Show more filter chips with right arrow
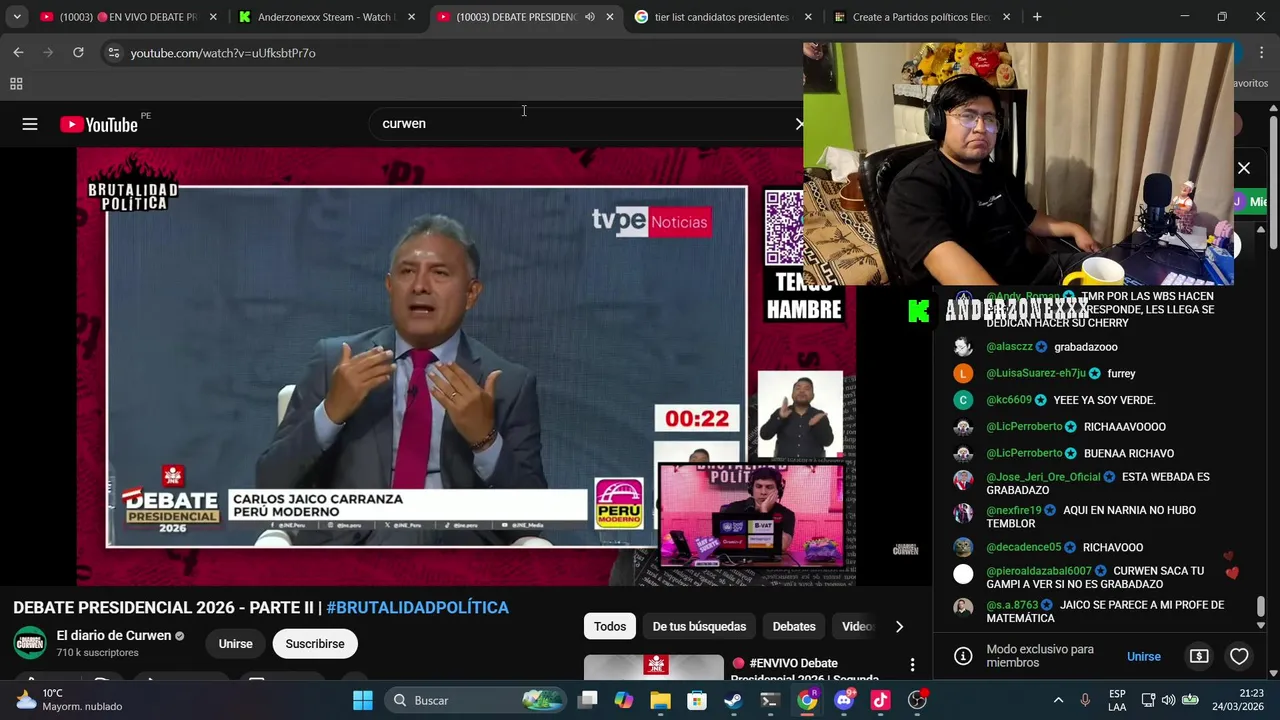This screenshot has height=720, width=1280. [899, 626]
